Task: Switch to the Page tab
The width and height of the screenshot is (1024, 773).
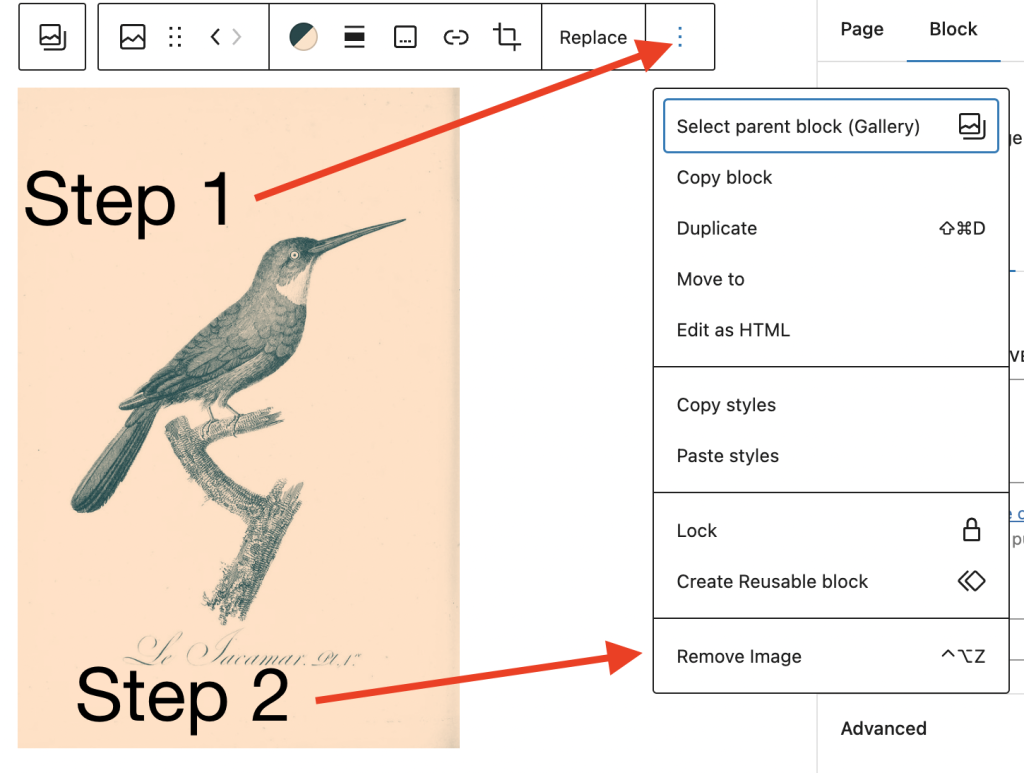Action: tap(861, 29)
